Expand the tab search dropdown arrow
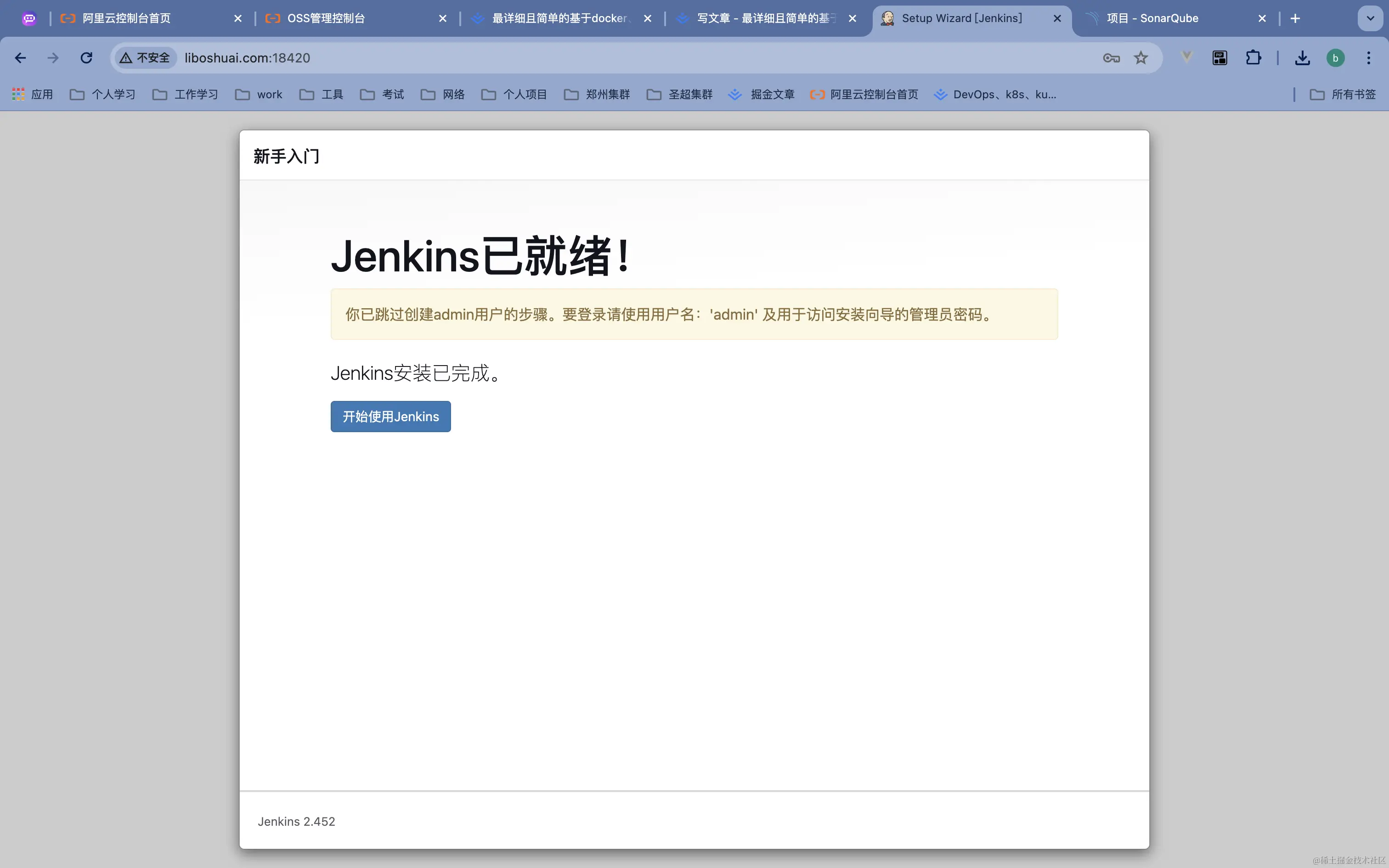The height and width of the screenshot is (868, 1389). [1370, 18]
